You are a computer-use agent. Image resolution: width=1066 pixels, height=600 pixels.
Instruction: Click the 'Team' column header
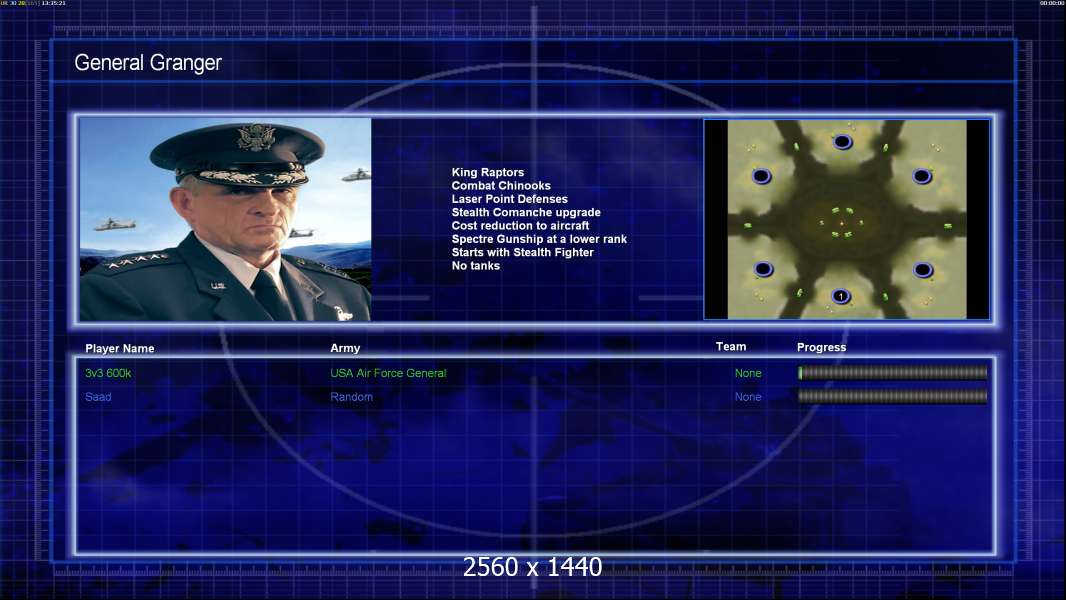731,347
